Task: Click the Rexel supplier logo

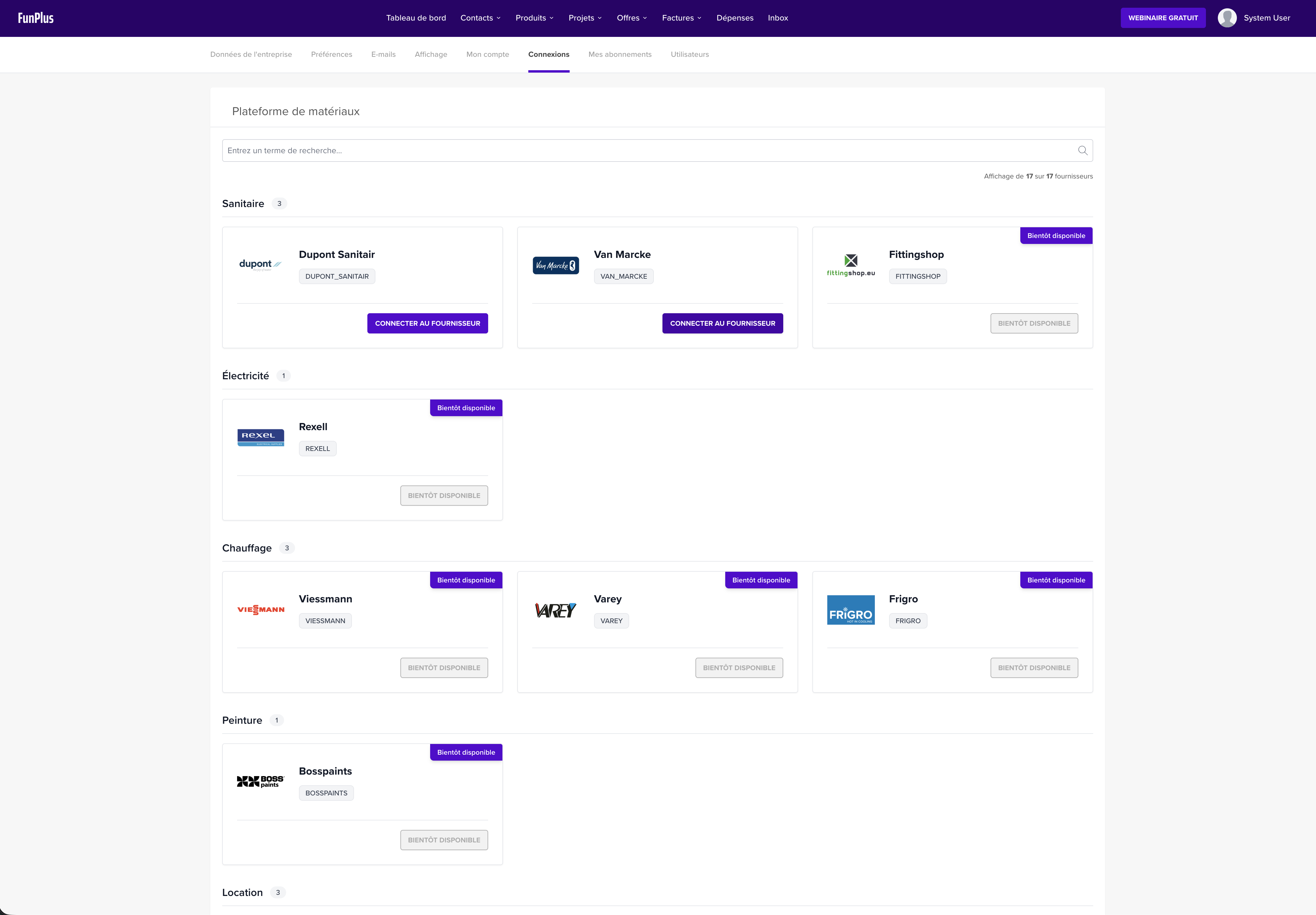Action: tap(260, 437)
